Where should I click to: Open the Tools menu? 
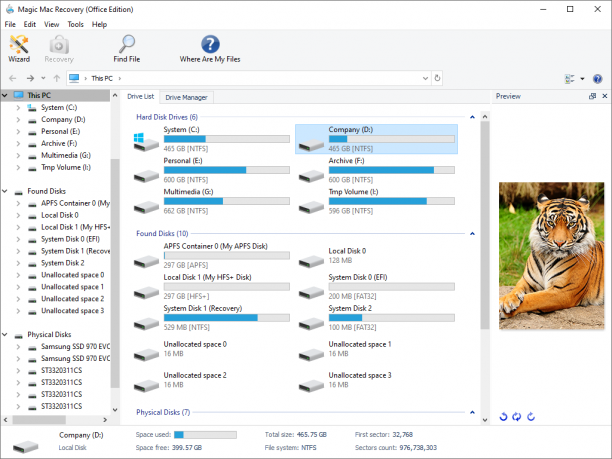(75, 24)
